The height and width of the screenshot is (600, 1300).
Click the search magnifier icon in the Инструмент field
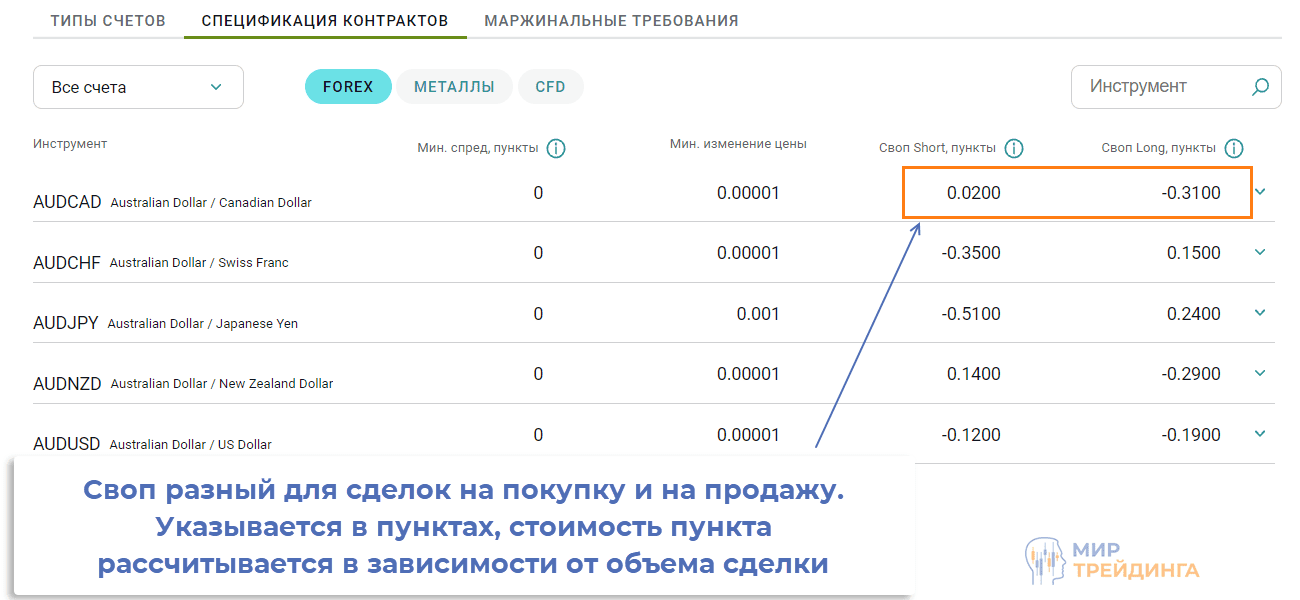point(1259,87)
